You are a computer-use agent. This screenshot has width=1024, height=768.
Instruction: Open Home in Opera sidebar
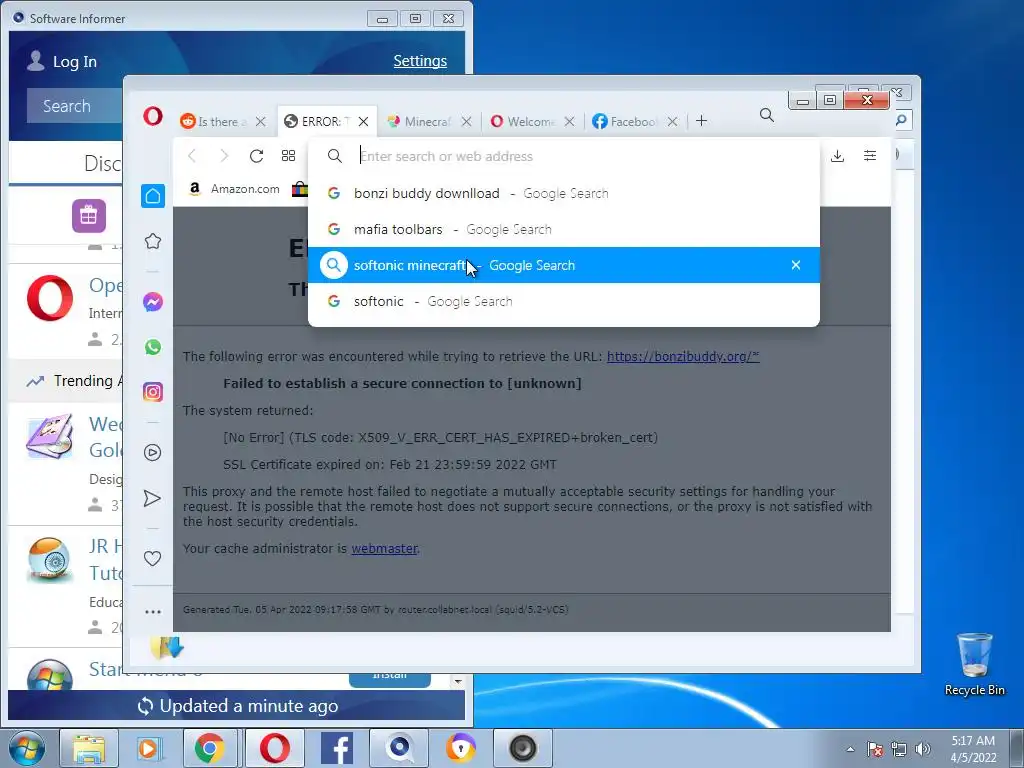point(153,196)
